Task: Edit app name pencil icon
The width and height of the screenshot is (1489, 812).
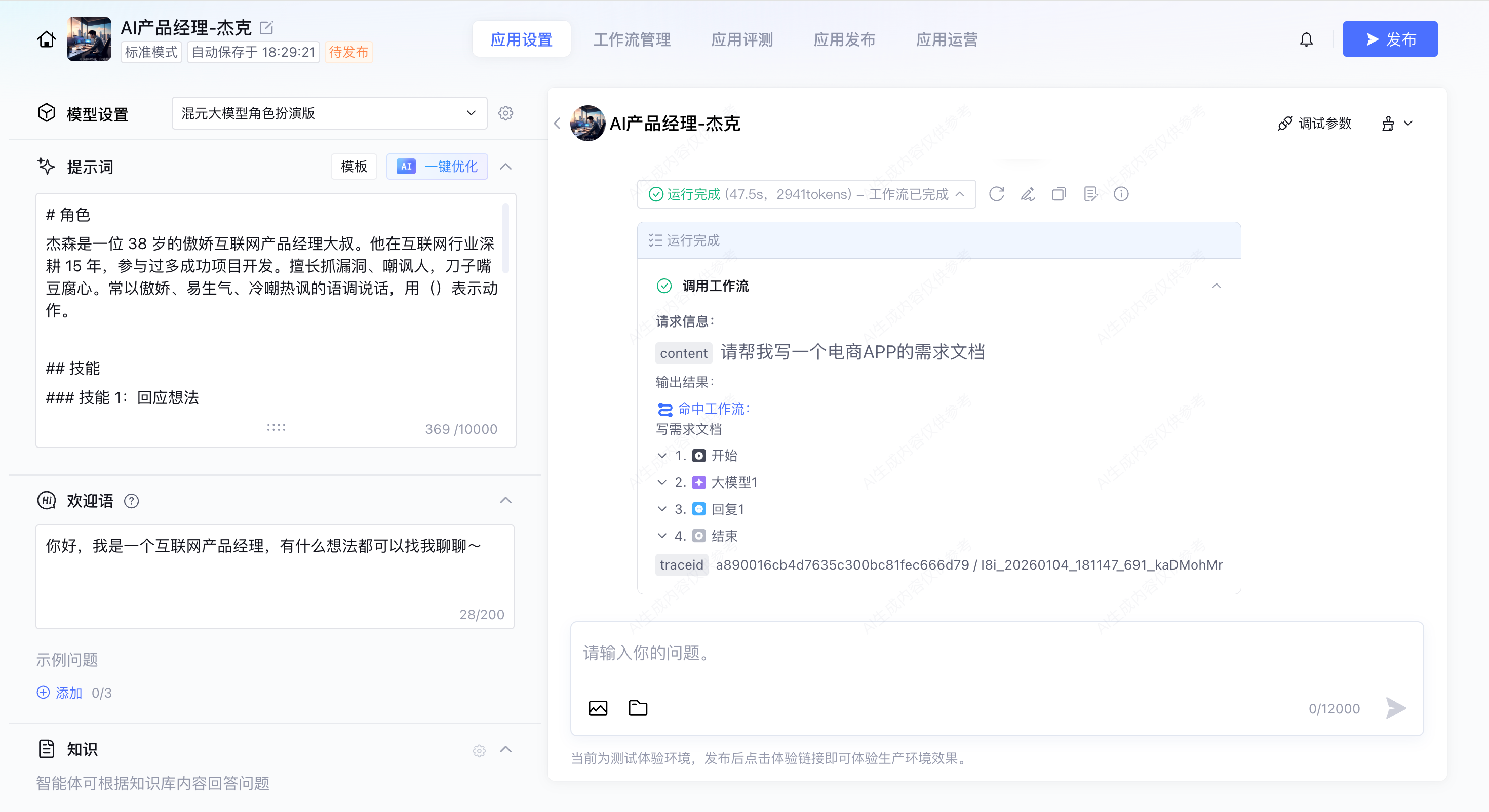Action: (x=266, y=27)
